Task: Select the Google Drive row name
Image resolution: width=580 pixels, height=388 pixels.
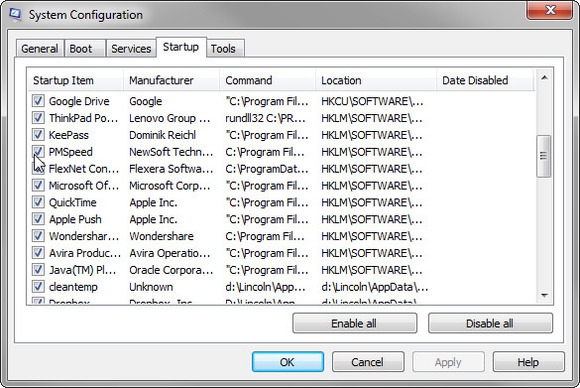Action: click(x=79, y=101)
